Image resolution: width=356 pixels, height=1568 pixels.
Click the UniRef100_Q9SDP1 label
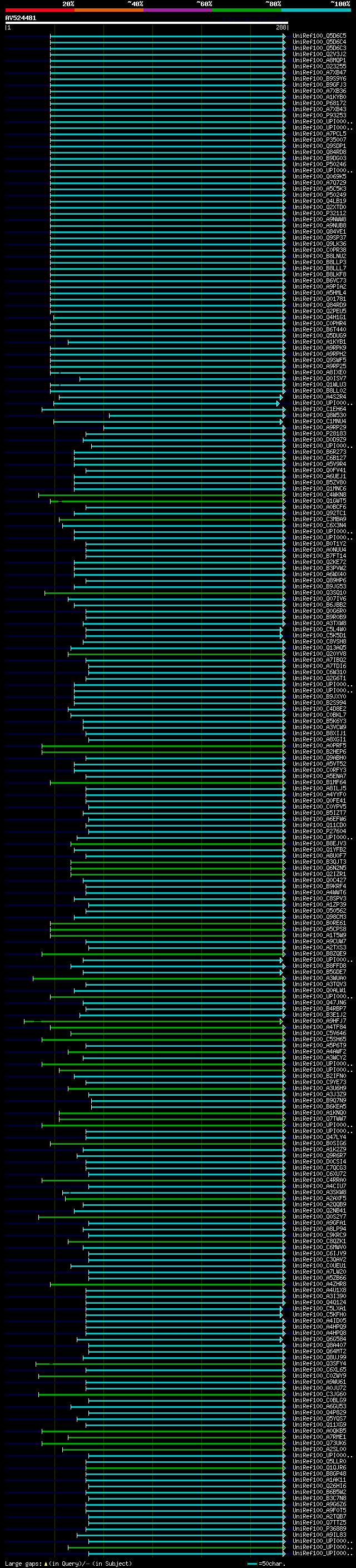click(319, 146)
